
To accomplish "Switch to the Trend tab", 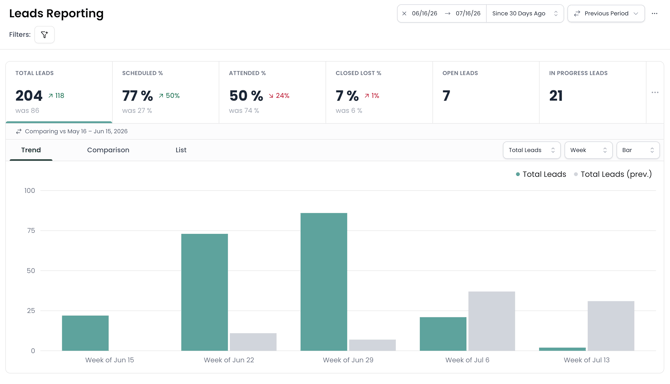I will click(x=31, y=150).
